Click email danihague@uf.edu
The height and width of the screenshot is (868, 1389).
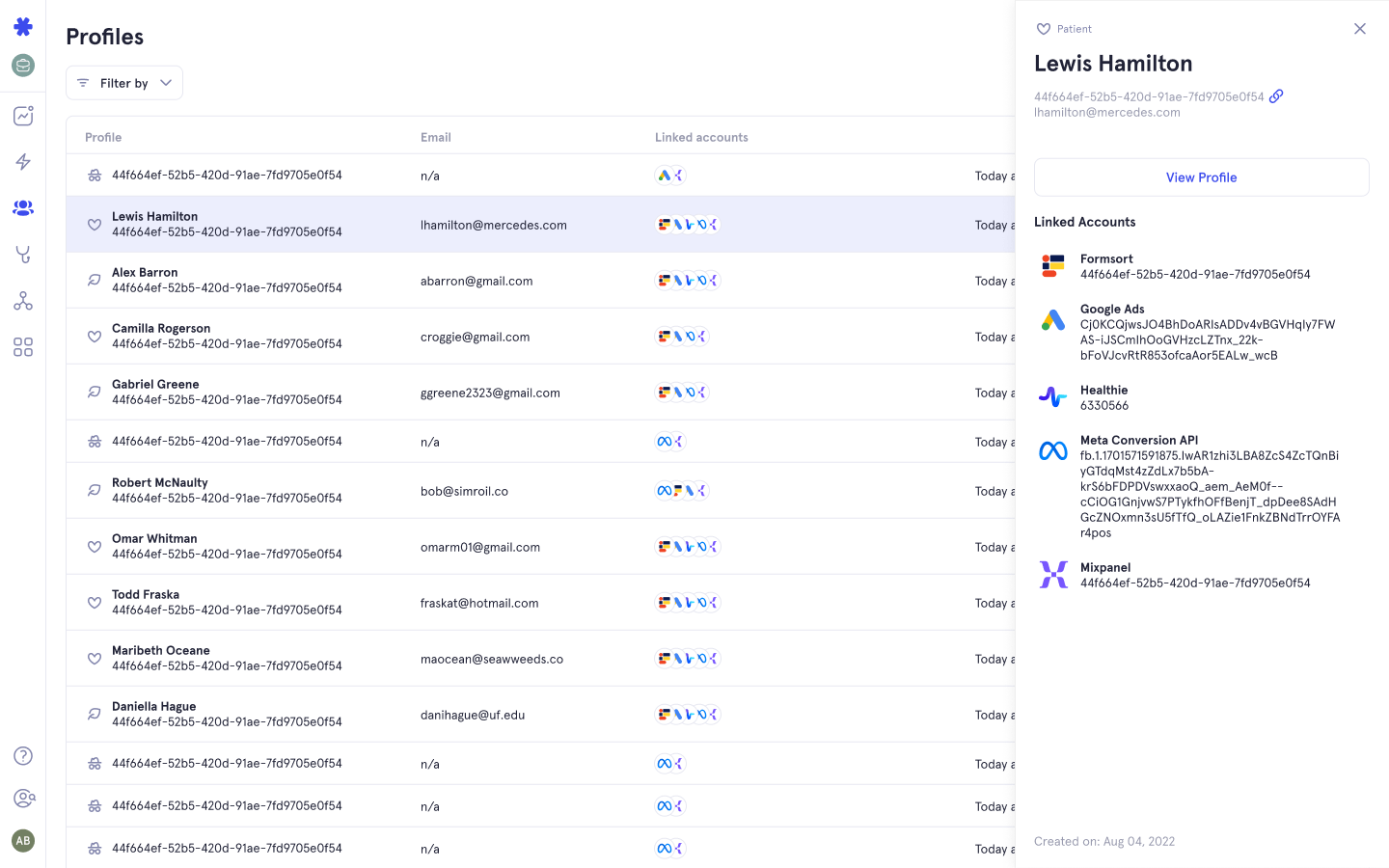click(x=473, y=716)
